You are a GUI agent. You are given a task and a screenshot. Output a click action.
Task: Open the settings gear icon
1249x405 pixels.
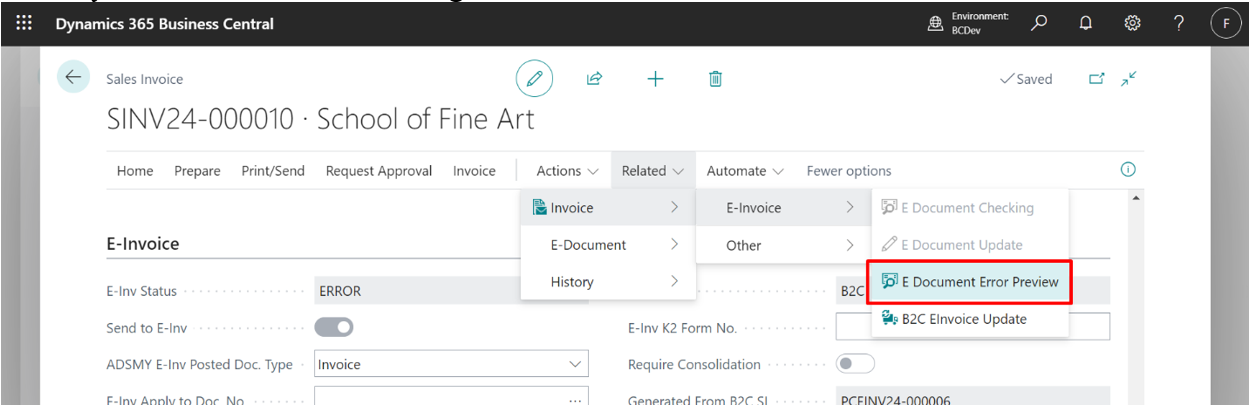tap(1132, 23)
